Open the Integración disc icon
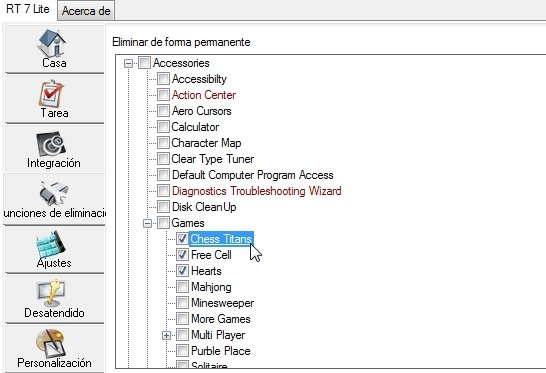The width and height of the screenshot is (546, 373). 51,143
